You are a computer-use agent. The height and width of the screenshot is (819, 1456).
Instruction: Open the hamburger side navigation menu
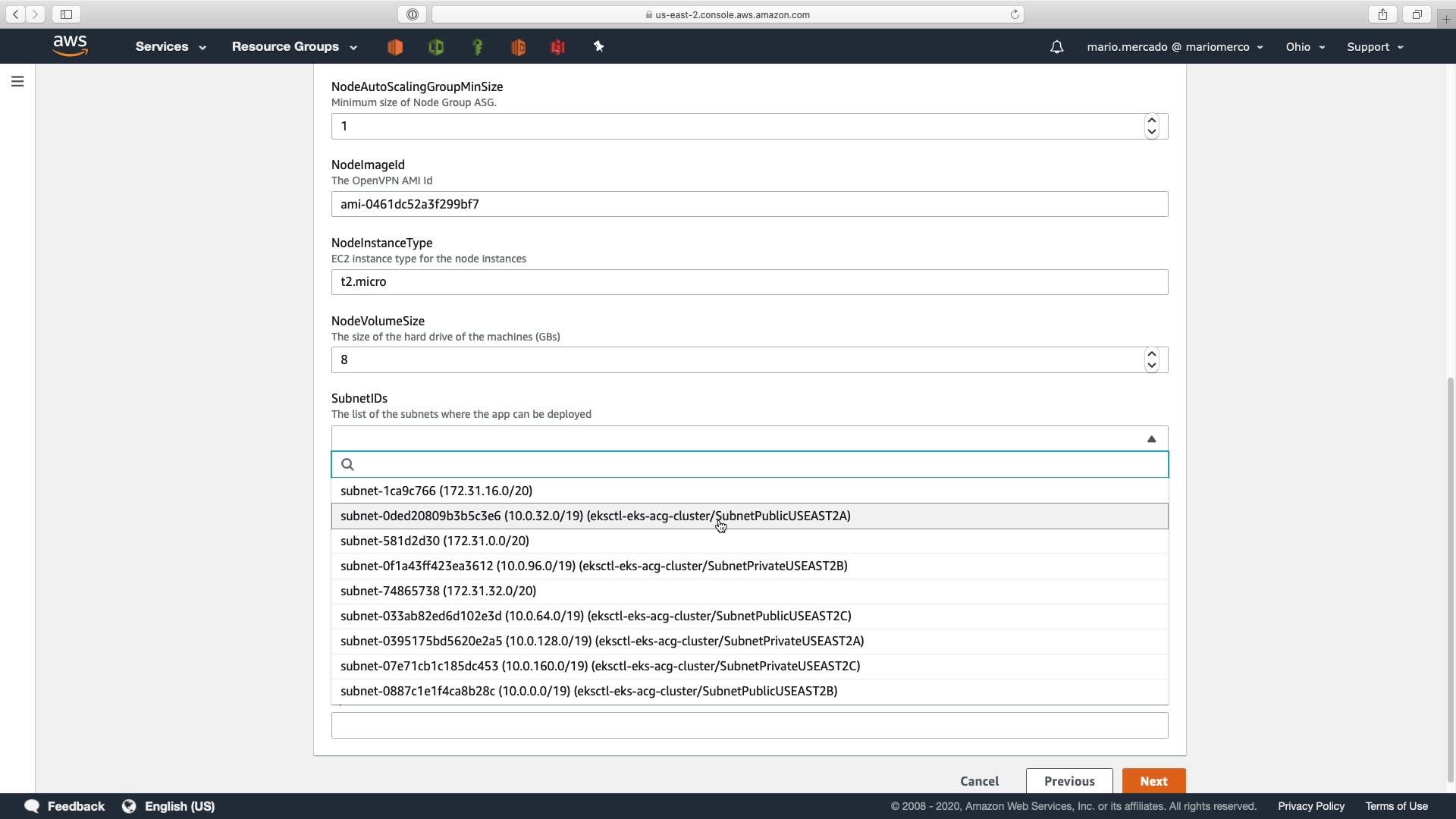[17, 81]
